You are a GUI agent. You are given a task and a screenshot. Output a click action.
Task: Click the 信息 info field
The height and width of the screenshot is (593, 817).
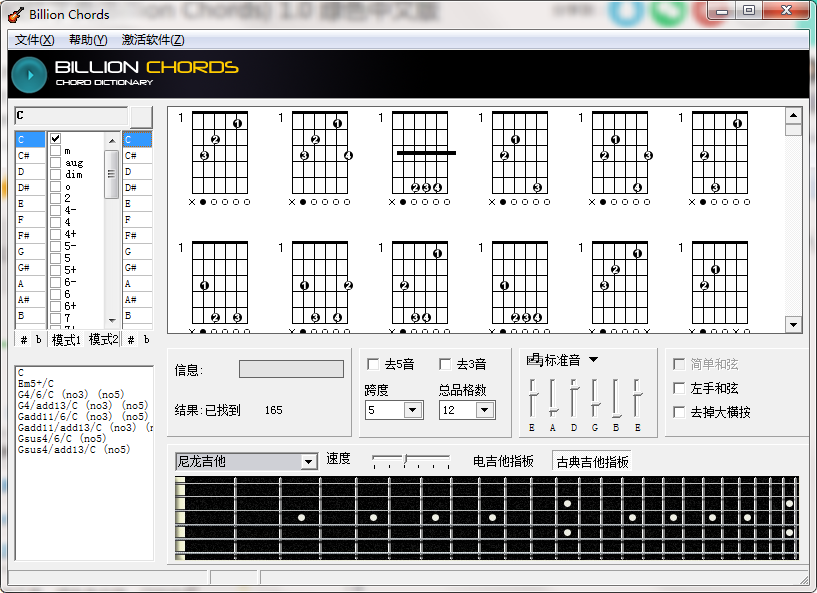pos(291,369)
